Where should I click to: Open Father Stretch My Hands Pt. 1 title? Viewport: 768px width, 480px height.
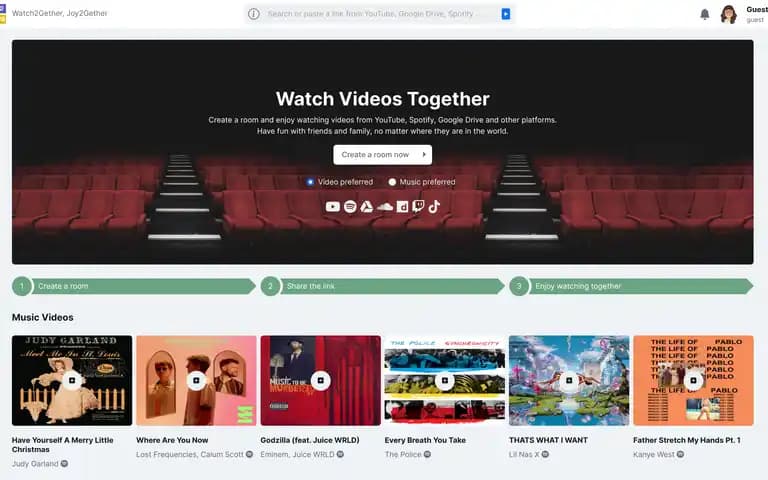point(687,440)
